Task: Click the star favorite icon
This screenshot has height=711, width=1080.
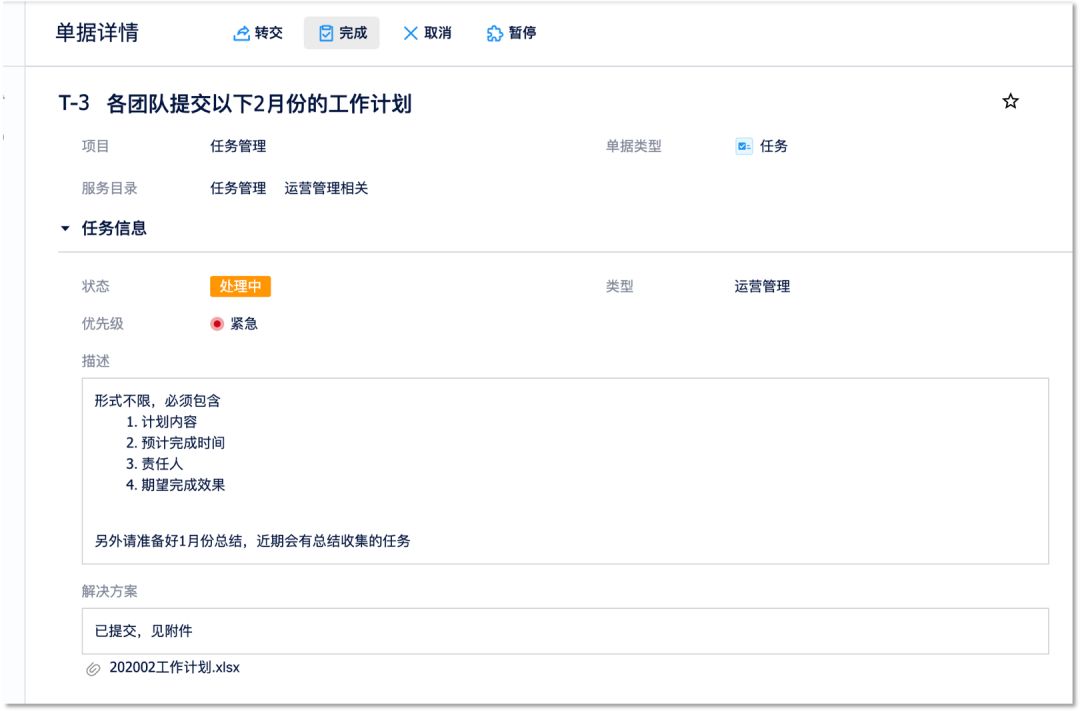Action: [x=1010, y=102]
